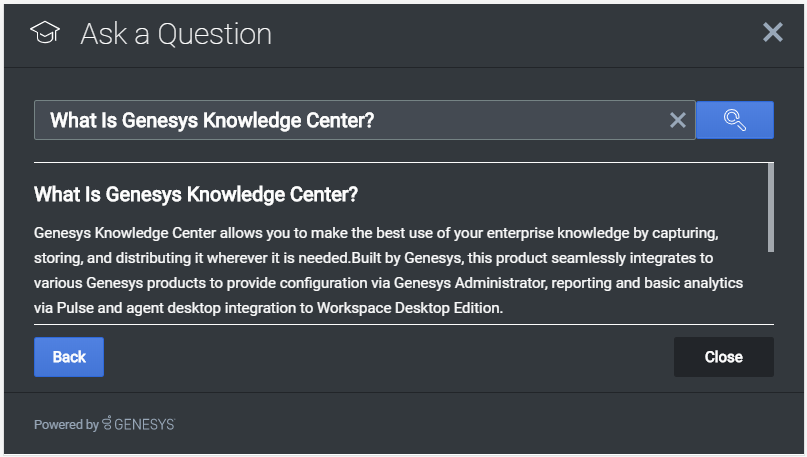Image resolution: width=807 pixels, height=457 pixels.
Task: Click the graduation cap icon in header
Action: coord(45,34)
